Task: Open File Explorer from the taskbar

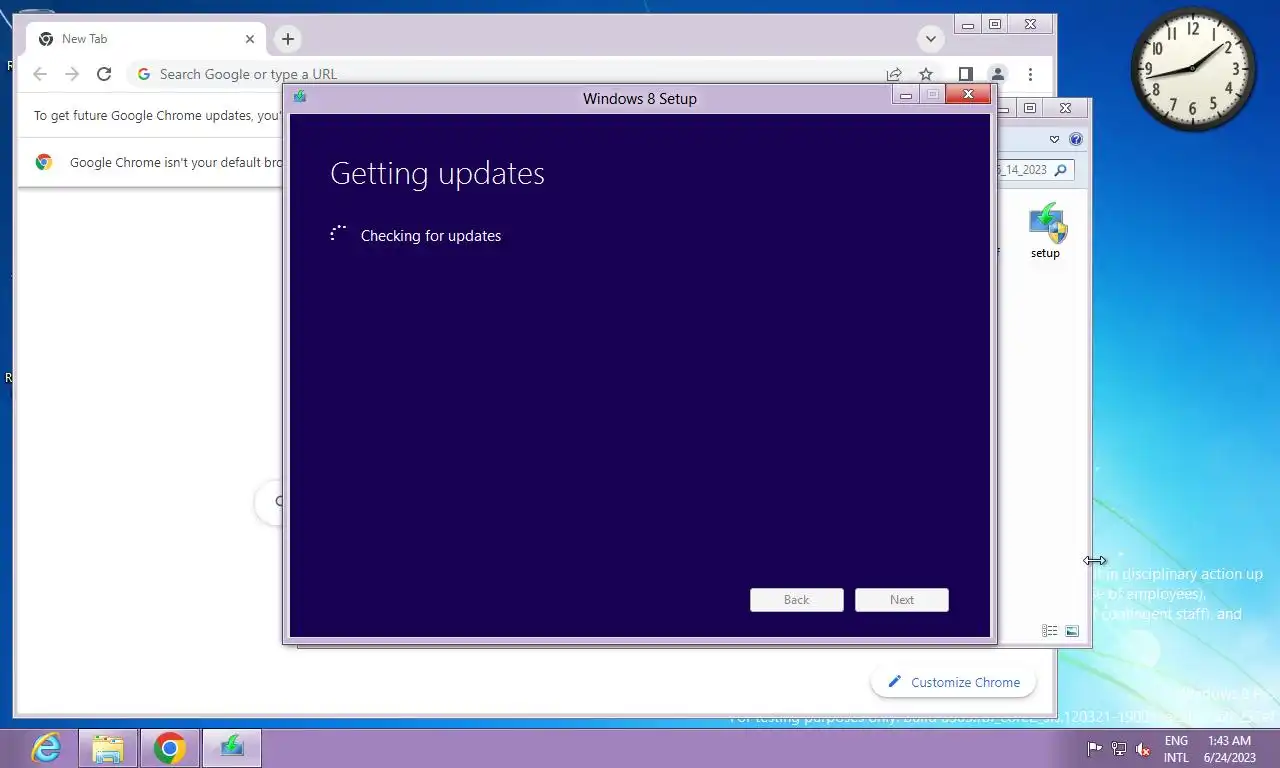Action: (x=108, y=748)
